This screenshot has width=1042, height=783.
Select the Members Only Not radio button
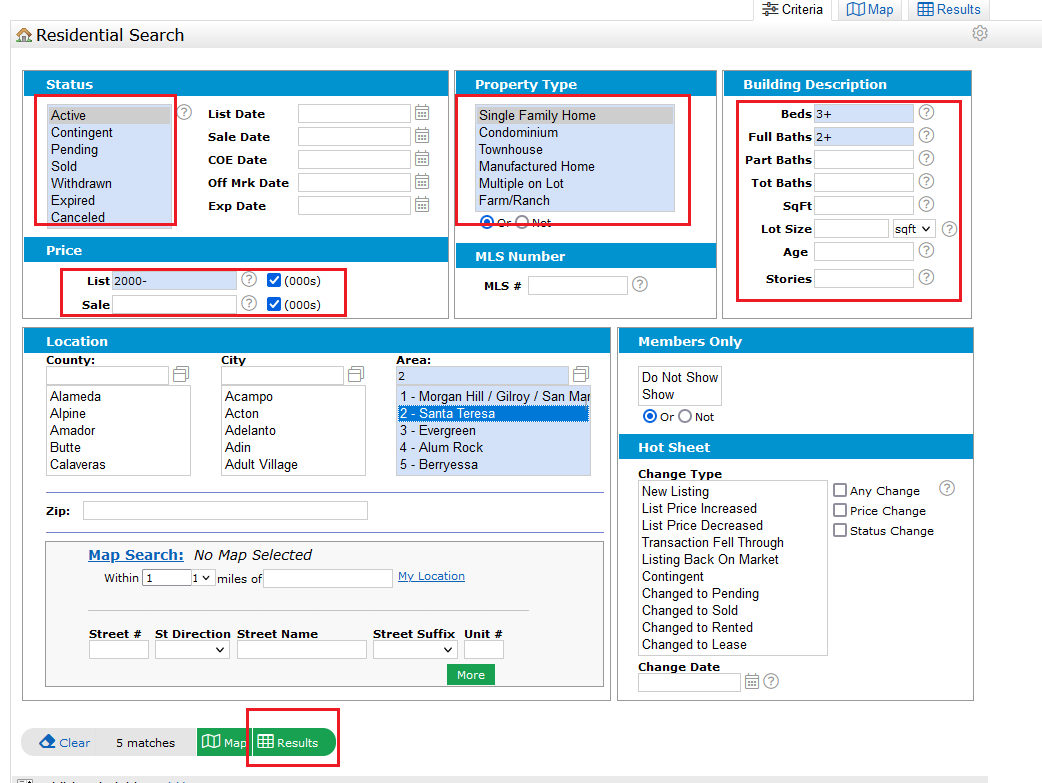pyautogui.click(x=685, y=416)
